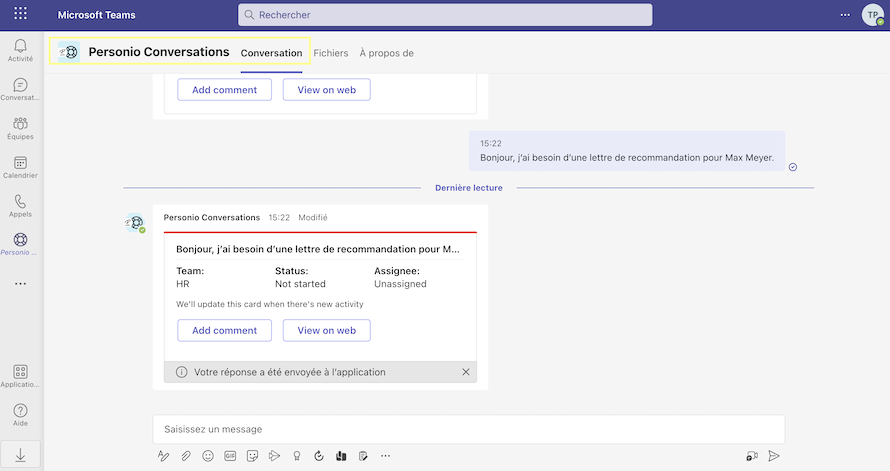The width and height of the screenshot is (890, 471).
Task: Click the Dernière lecture marker
Action: (469, 188)
